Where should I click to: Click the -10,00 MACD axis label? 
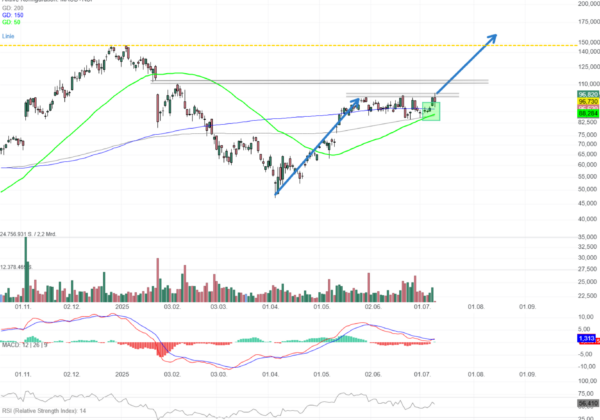[587, 366]
